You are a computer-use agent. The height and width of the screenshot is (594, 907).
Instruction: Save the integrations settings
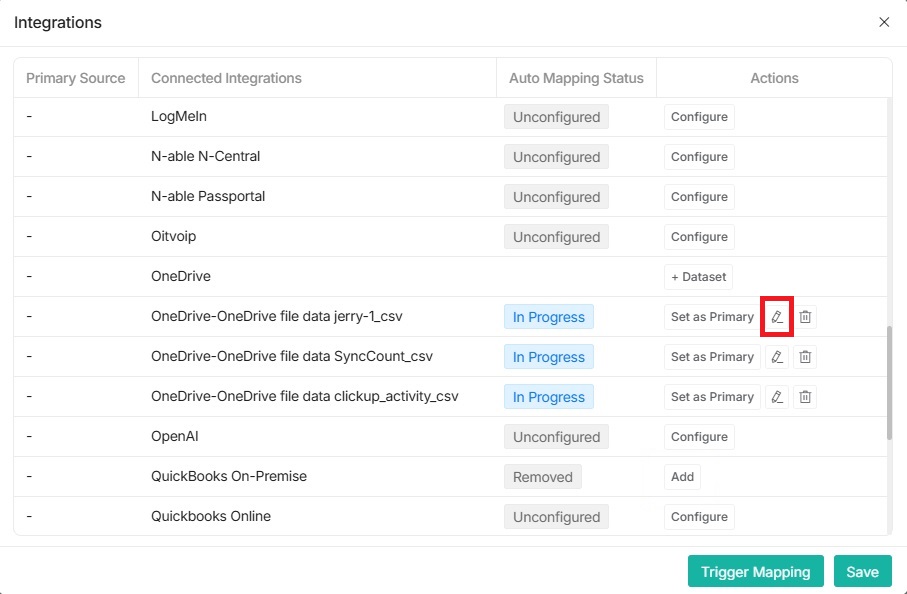click(862, 571)
